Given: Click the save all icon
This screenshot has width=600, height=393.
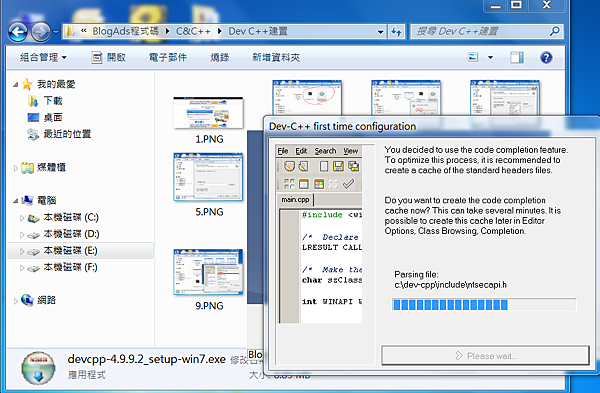Looking at the screenshot, I should click(x=353, y=166).
